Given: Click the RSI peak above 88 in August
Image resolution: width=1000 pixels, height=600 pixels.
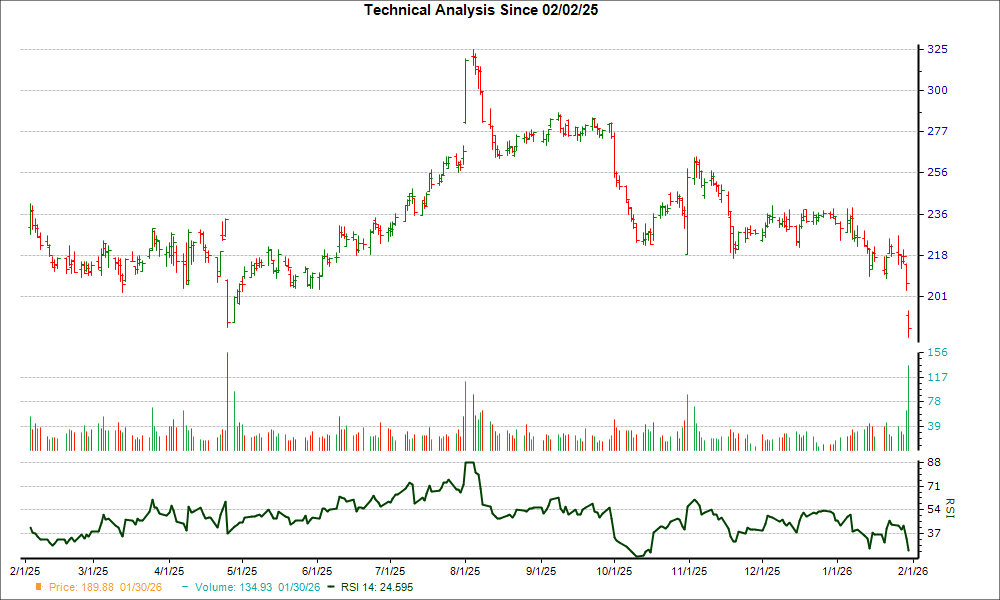Looking at the screenshot, I should point(468,463).
